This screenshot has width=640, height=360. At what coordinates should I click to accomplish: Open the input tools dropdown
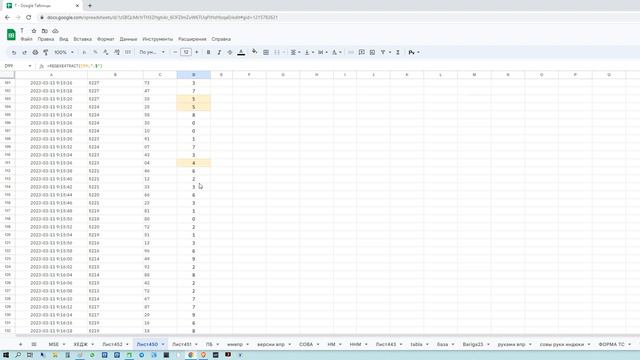pyautogui.click(x=414, y=53)
